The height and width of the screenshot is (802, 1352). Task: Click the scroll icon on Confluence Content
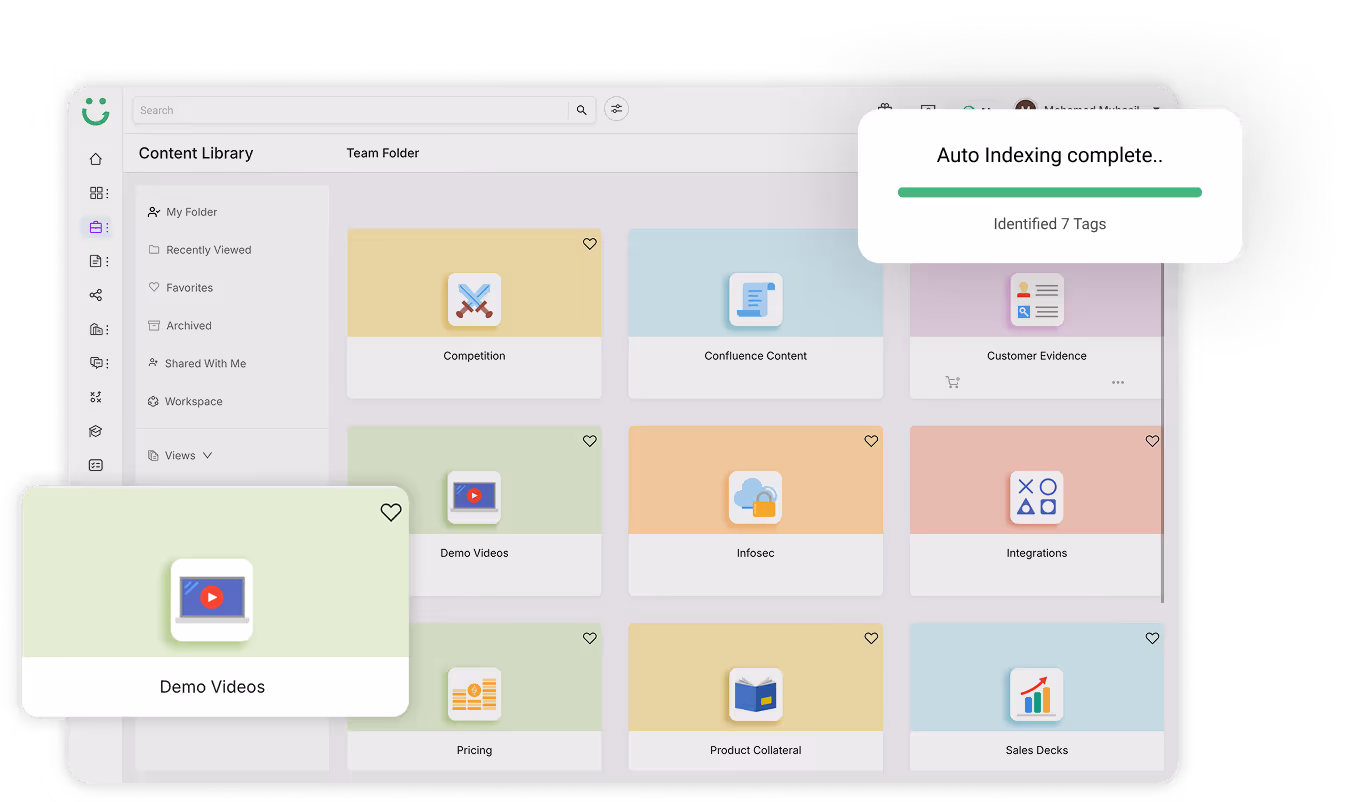(x=755, y=300)
